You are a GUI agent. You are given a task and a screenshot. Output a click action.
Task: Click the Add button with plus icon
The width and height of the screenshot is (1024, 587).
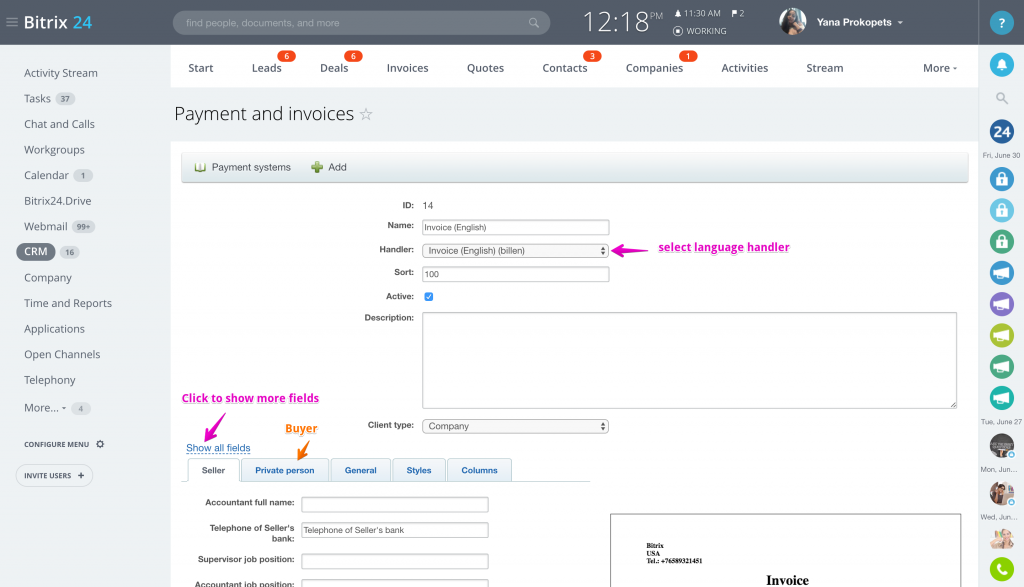click(329, 167)
